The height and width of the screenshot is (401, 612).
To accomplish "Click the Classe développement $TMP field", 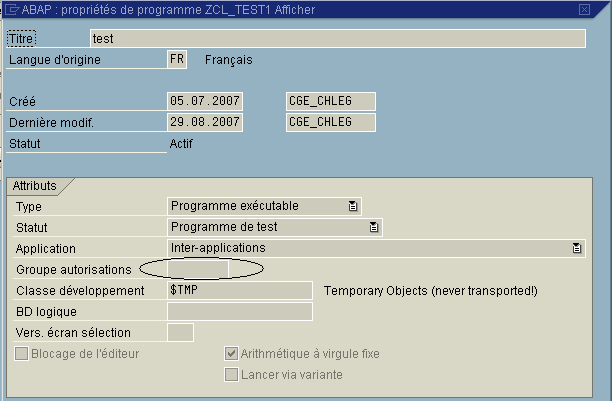I will coord(240,290).
